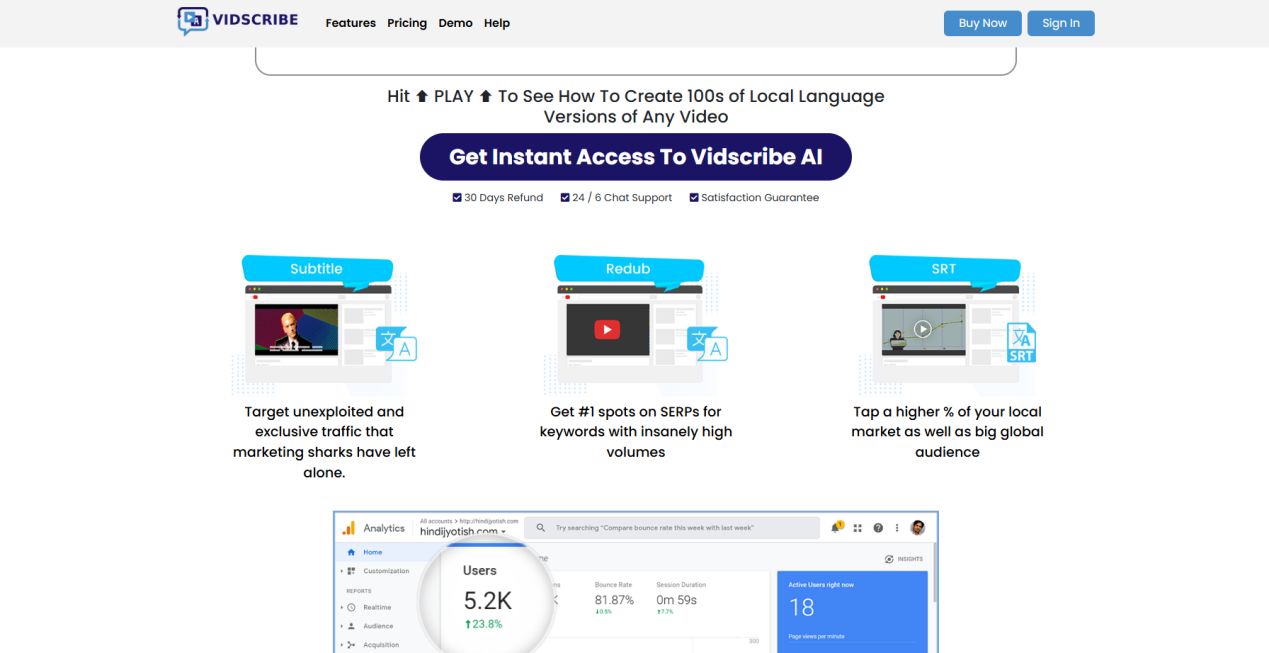
Task: Click the Sign In button
Action: click(1061, 23)
